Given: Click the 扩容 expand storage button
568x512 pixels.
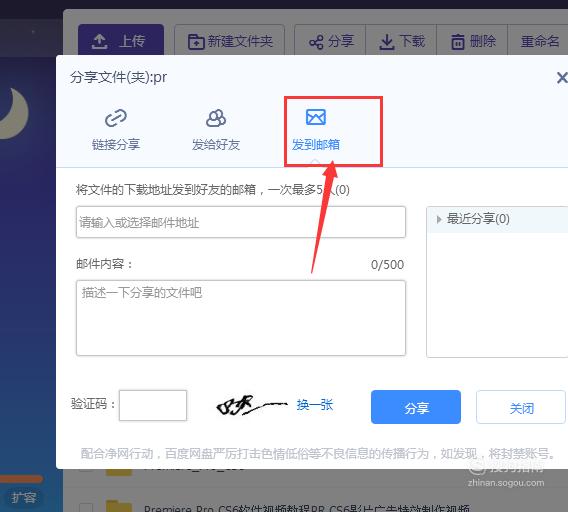Looking at the screenshot, I should pos(24,498).
